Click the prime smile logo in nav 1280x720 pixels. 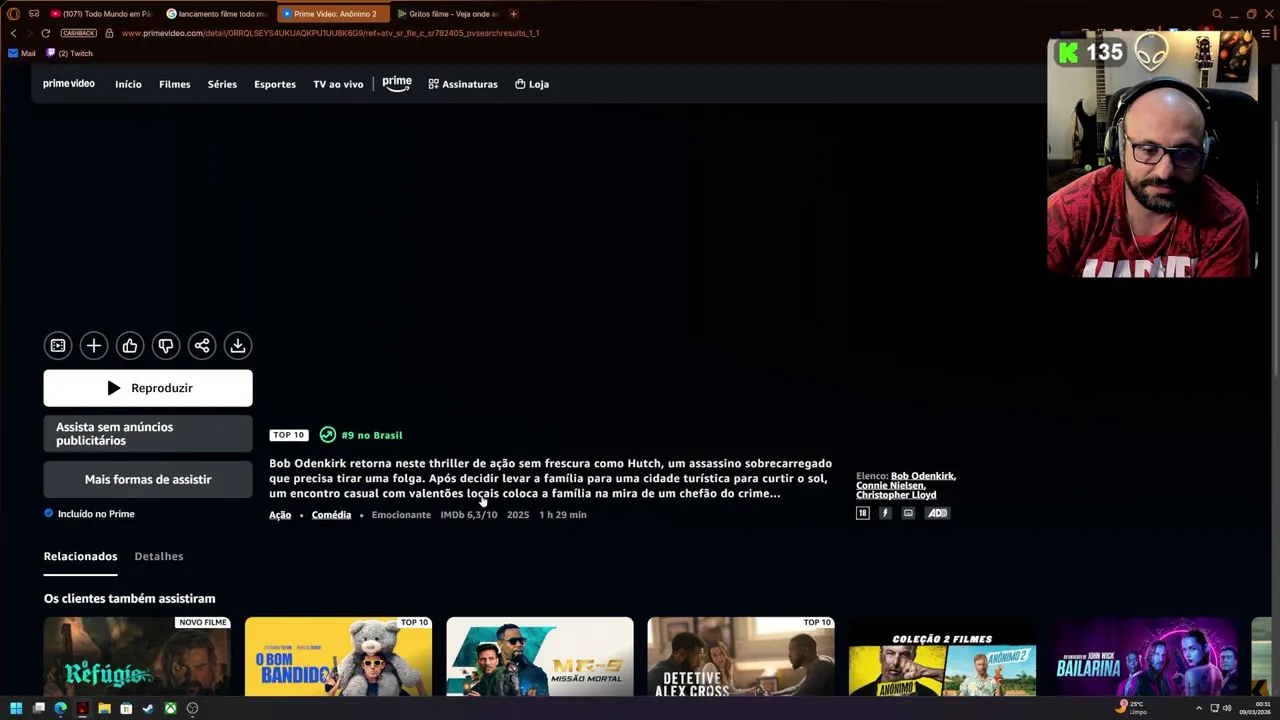(397, 84)
